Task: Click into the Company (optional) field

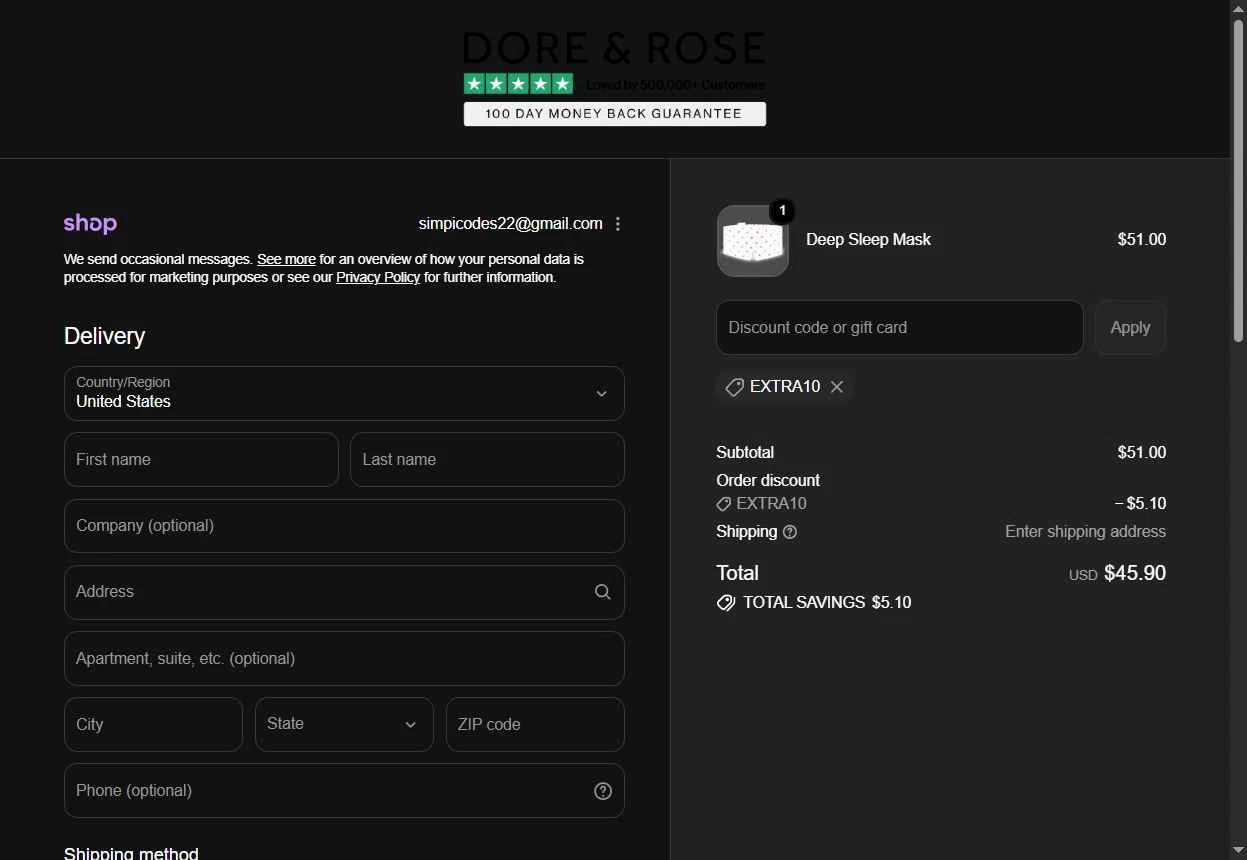Action: 344,526
